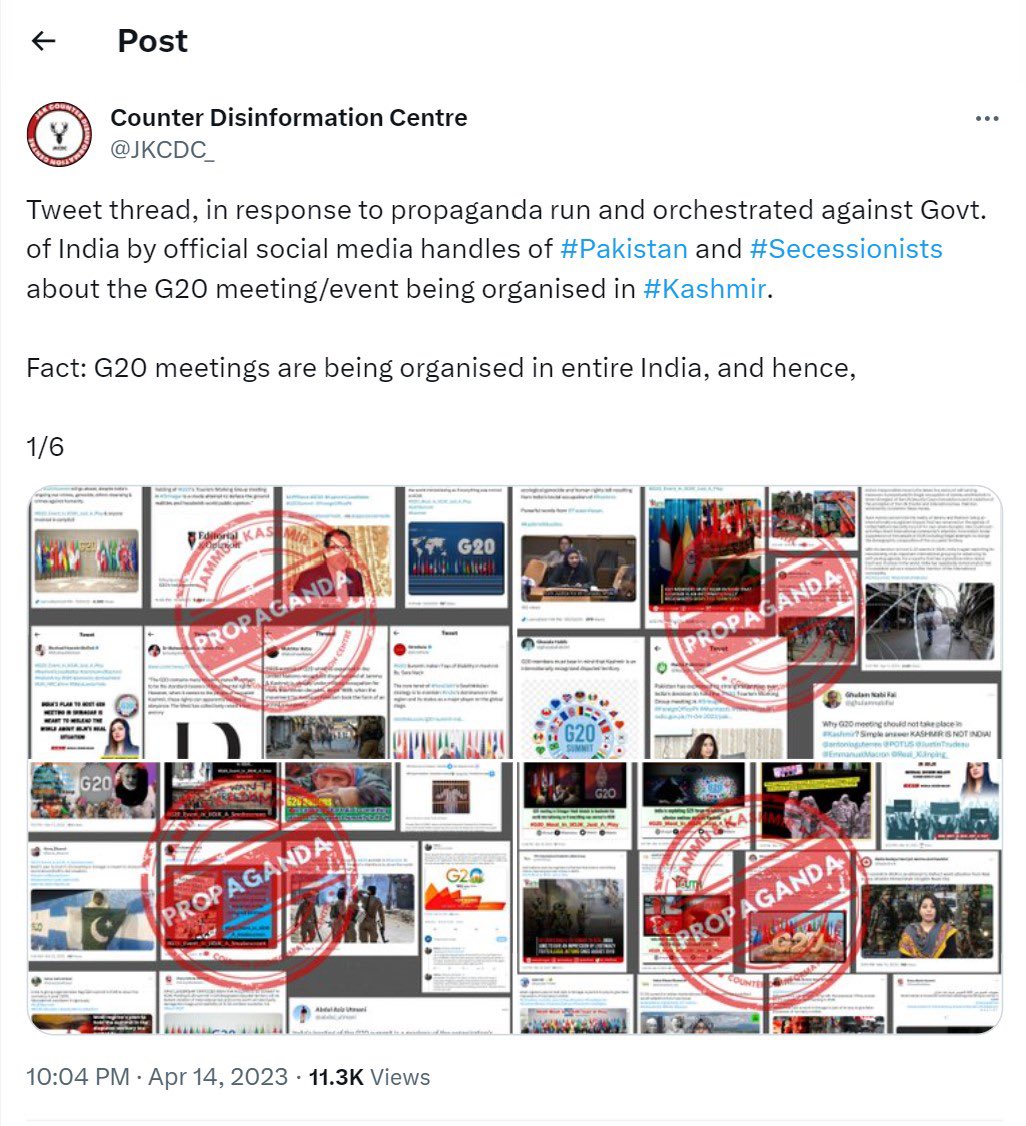Screen dimensions: 1026x1126
Task: Go back using the left arrow
Action: point(44,41)
